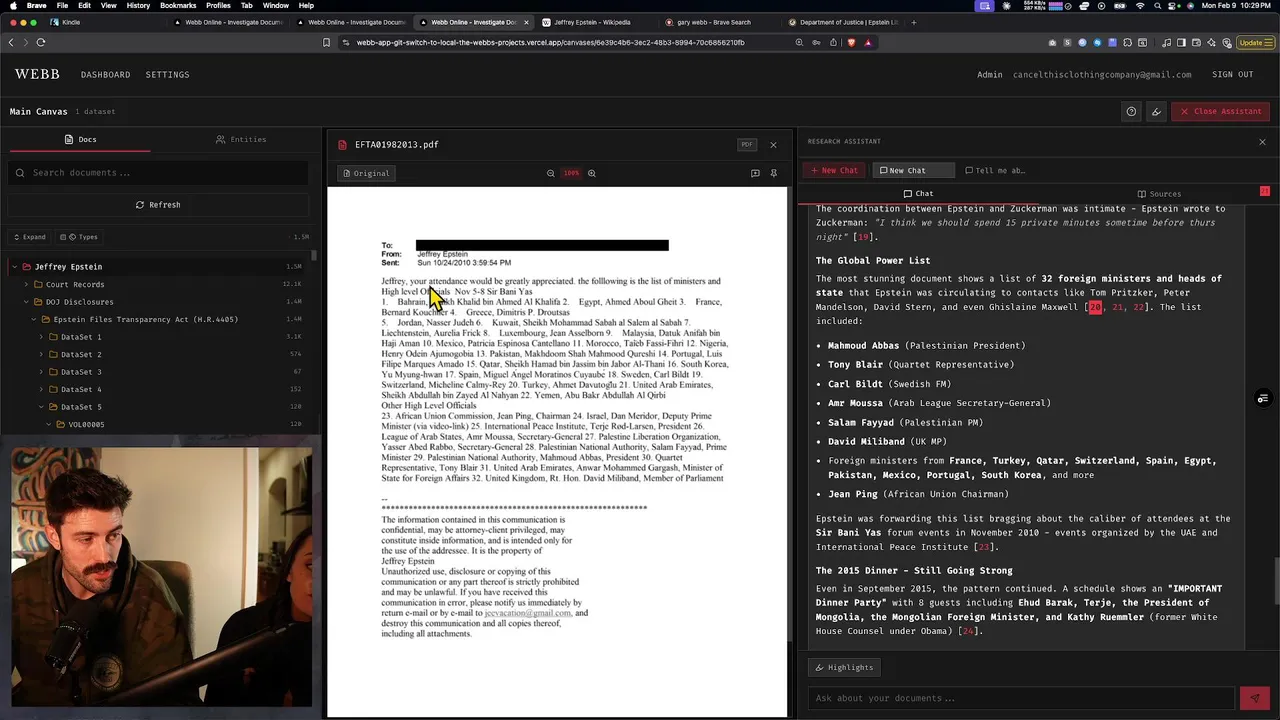The width and height of the screenshot is (1280, 720).
Task: Open the DASHBOARD nav link
Action: click(105, 74)
